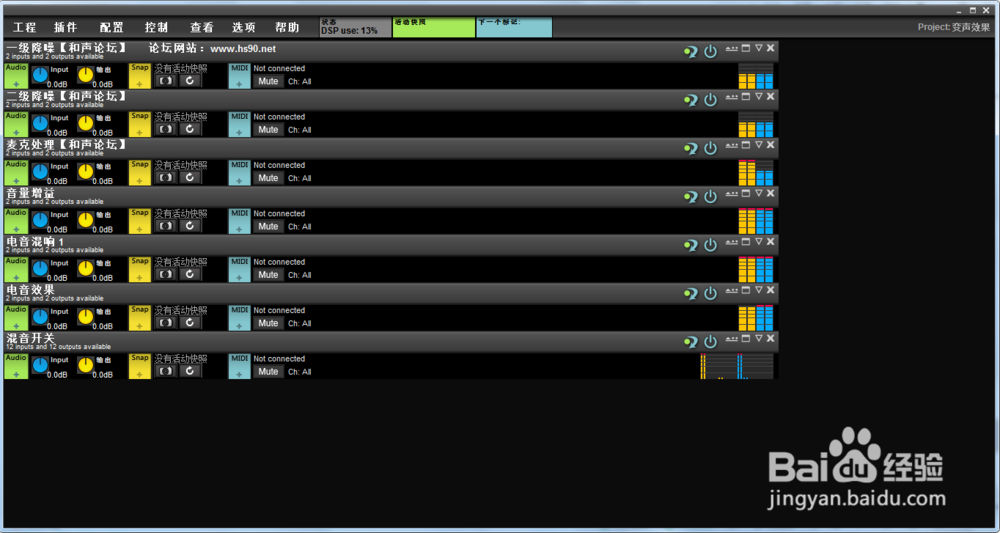Collapse the 二级降噪 rack with its triangle

tap(758, 96)
